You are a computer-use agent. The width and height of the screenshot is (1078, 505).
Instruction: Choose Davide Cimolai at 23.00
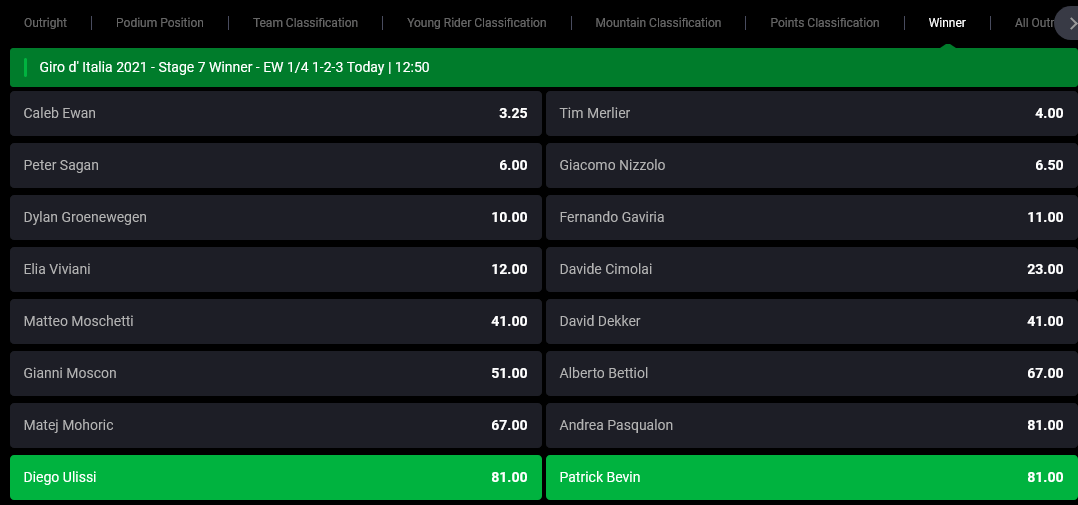point(812,269)
